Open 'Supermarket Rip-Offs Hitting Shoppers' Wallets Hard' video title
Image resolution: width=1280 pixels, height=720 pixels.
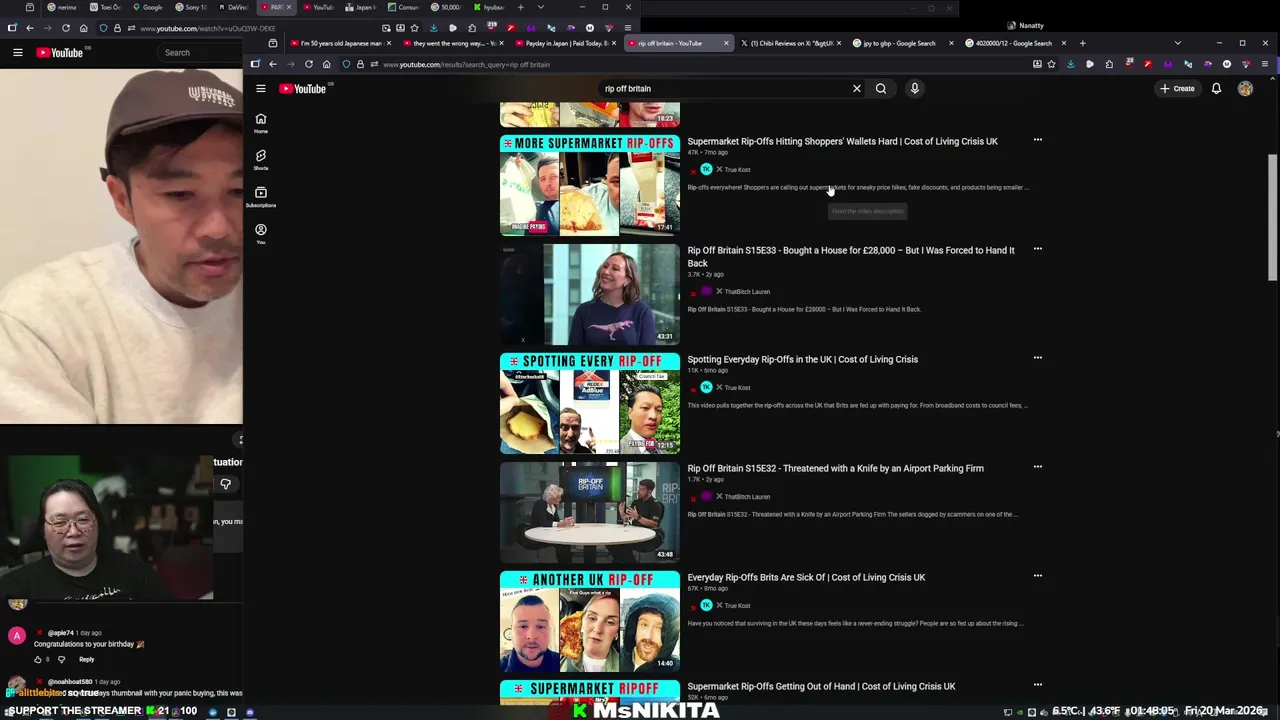tap(842, 141)
